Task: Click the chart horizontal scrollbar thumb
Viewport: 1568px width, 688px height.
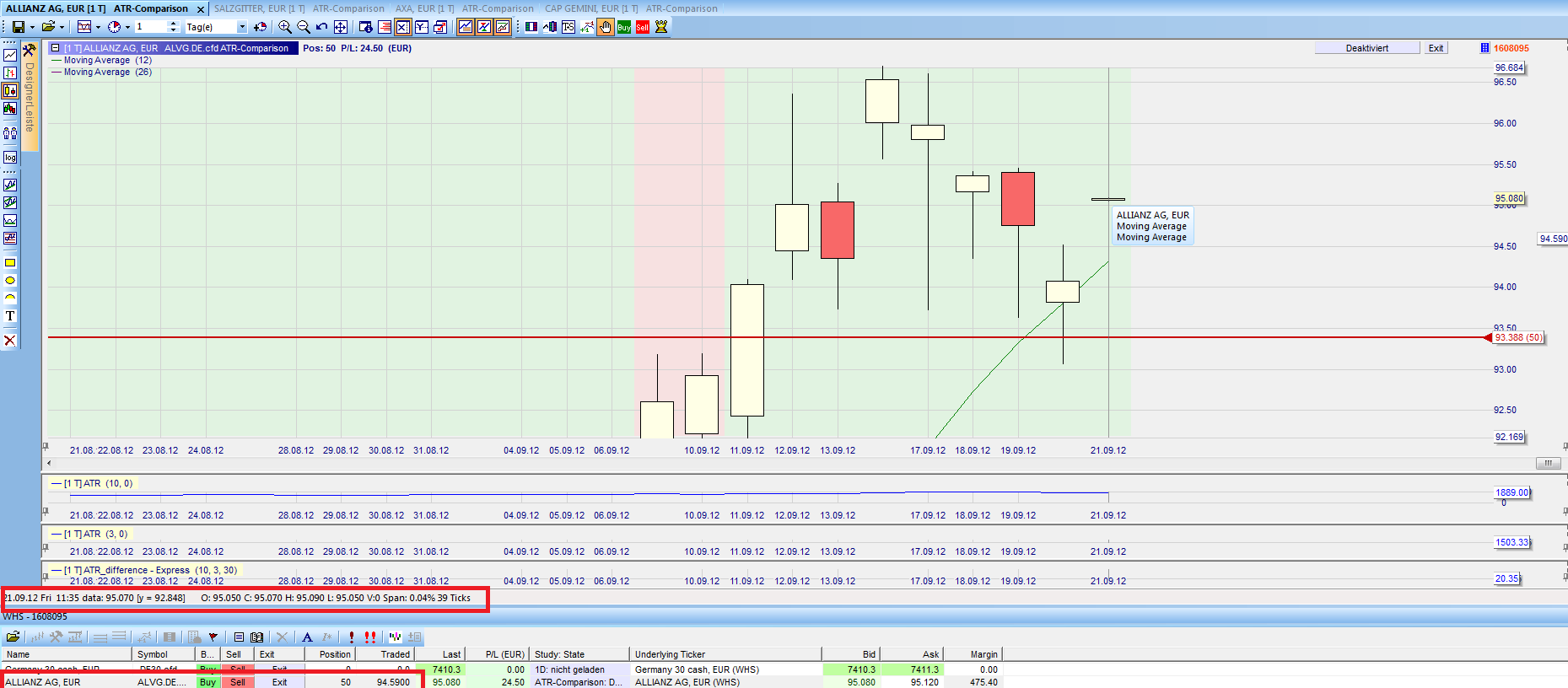Action: 1548,463
